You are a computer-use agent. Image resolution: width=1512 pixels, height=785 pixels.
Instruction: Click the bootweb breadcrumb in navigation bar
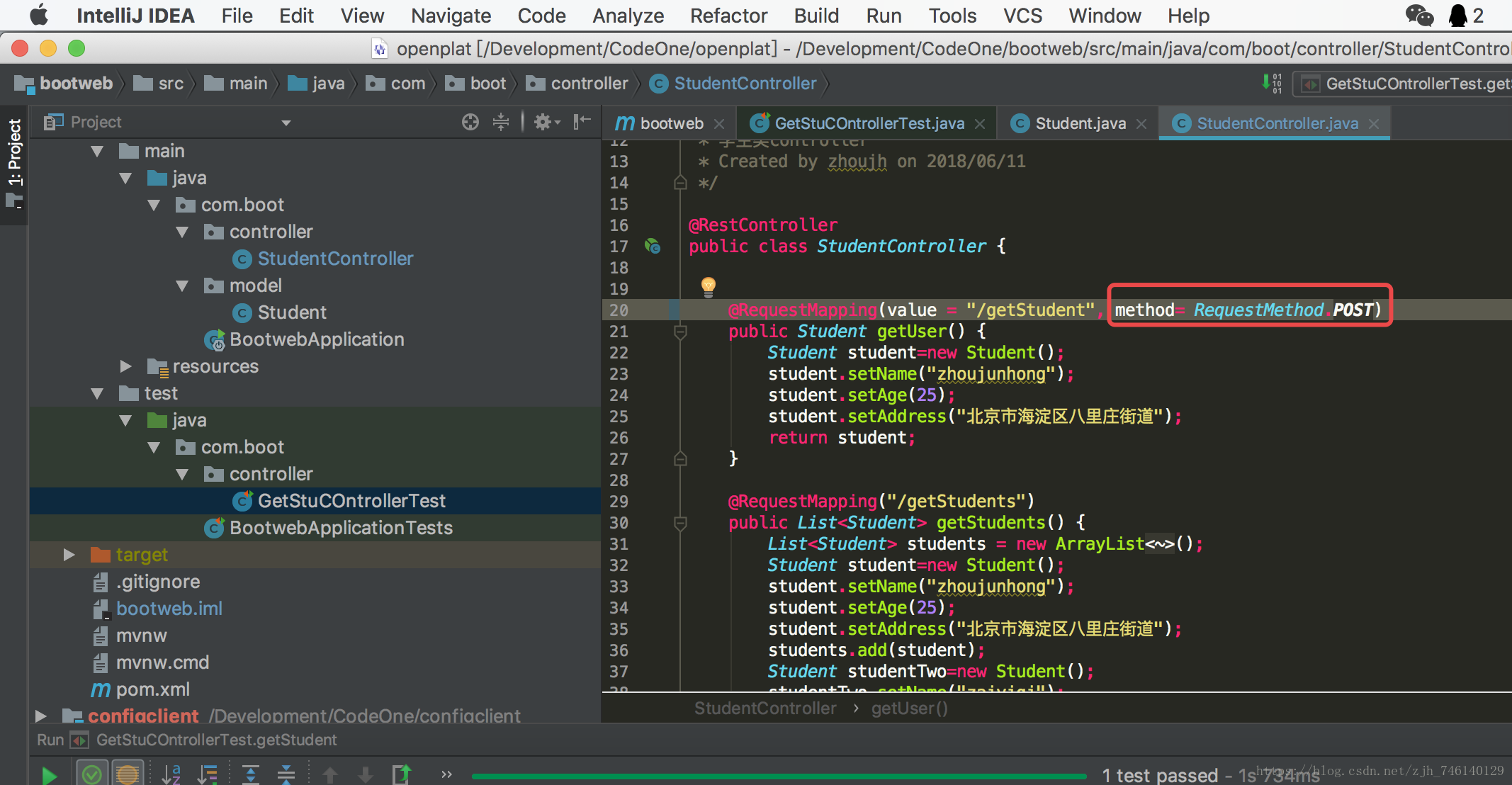click(x=64, y=84)
